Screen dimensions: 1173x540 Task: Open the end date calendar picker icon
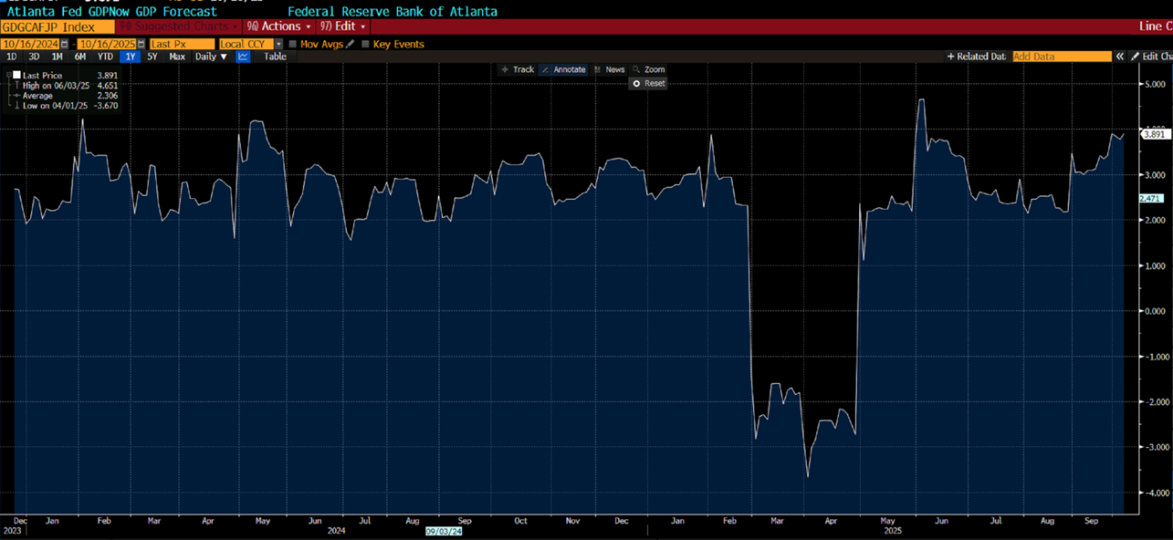point(142,44)
